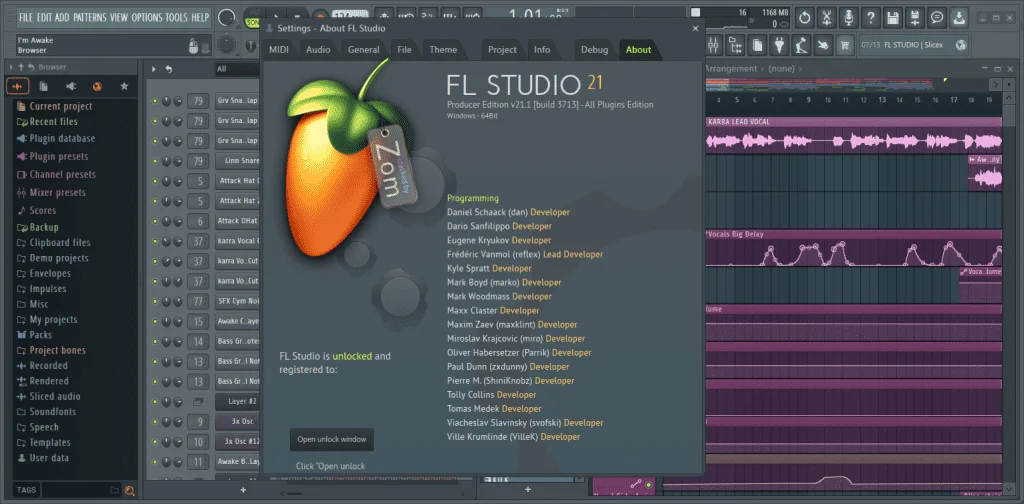Click the render export disk icon
Viewport: 1024px width, 504px height.
916,18
